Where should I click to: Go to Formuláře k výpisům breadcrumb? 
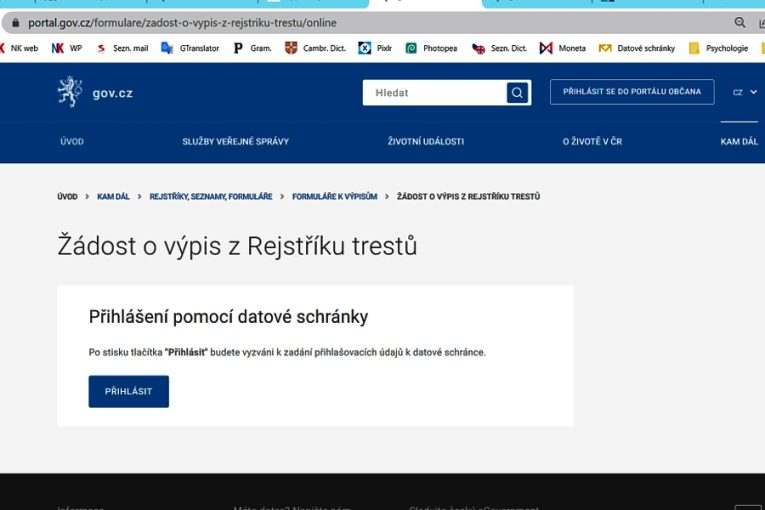(x=334, y=197)
